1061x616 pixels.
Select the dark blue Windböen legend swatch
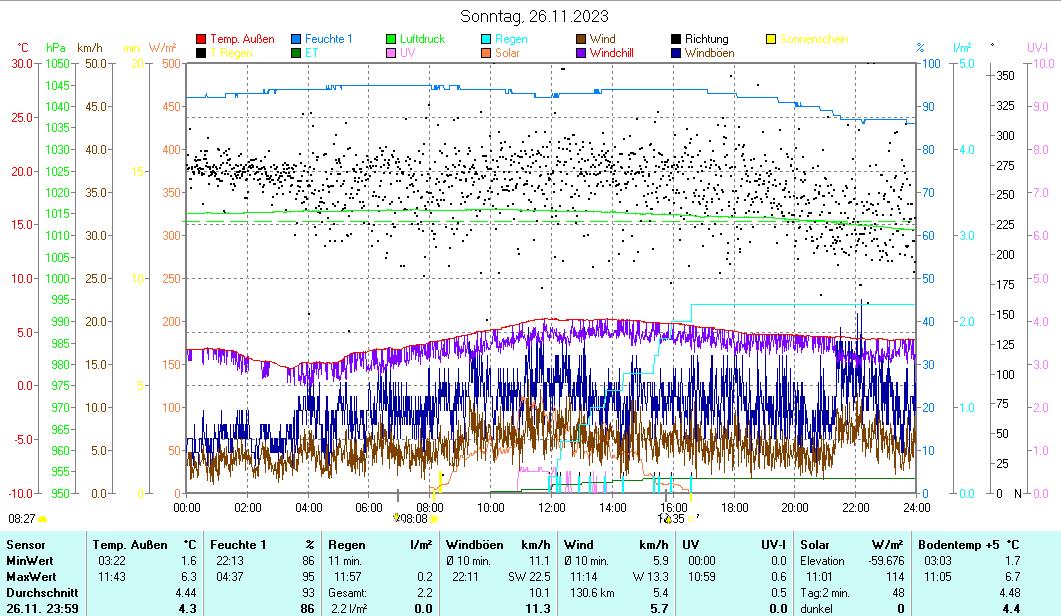tap(675, 53)
